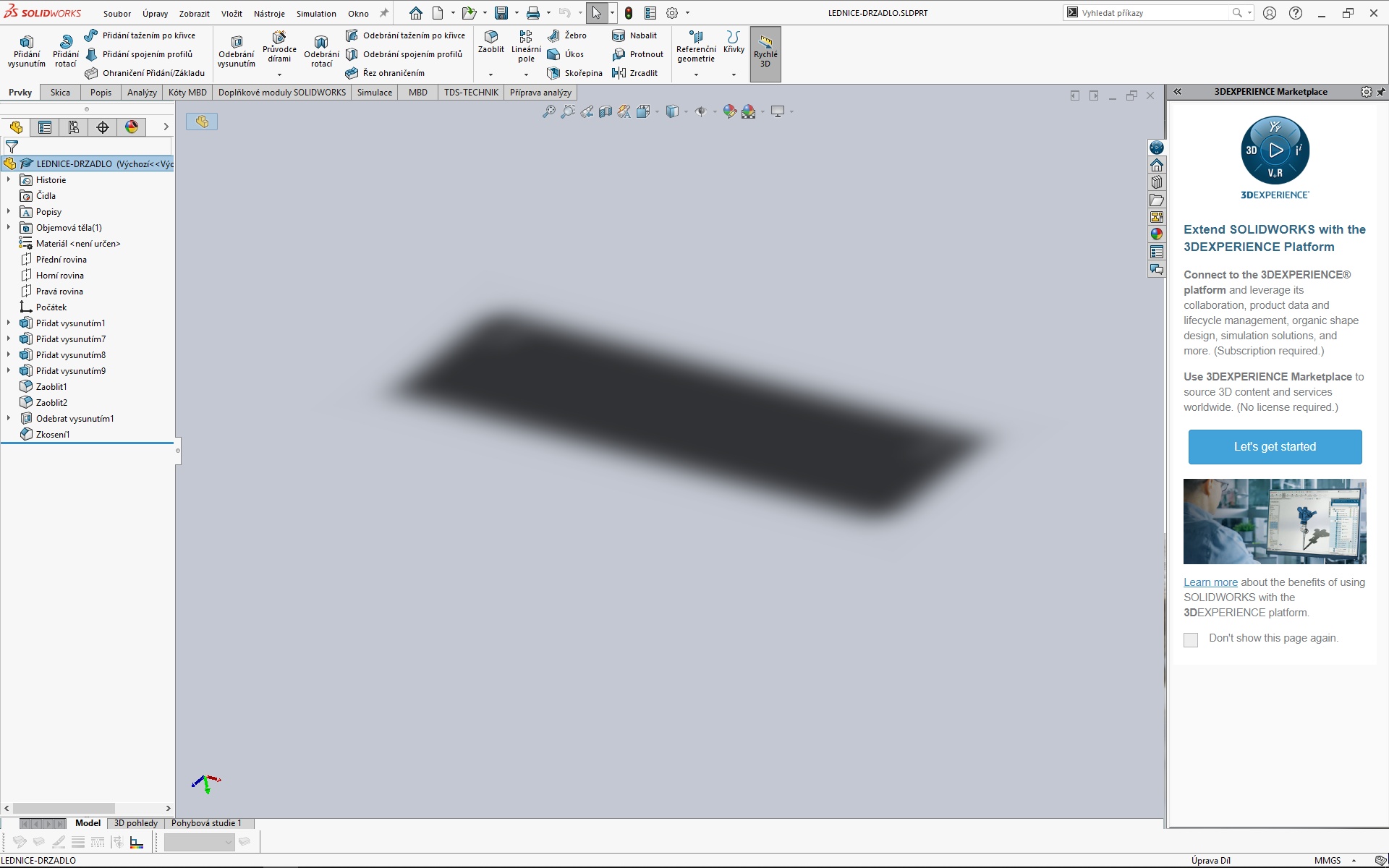Open the Options gear dropdown arrow
This screenshot has height=868, width=1389.
pyautogui.click(x=687, y=13)
